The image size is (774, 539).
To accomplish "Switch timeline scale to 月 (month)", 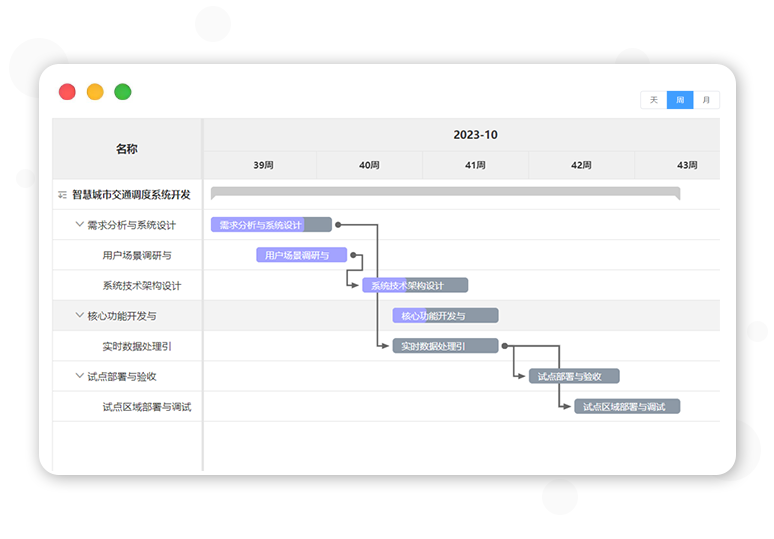I will (706, 100).
